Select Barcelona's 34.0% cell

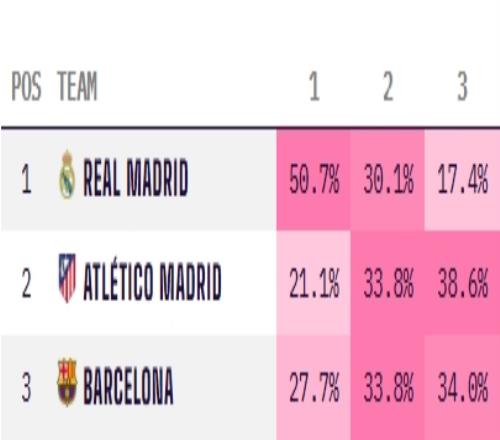point(462,387)
